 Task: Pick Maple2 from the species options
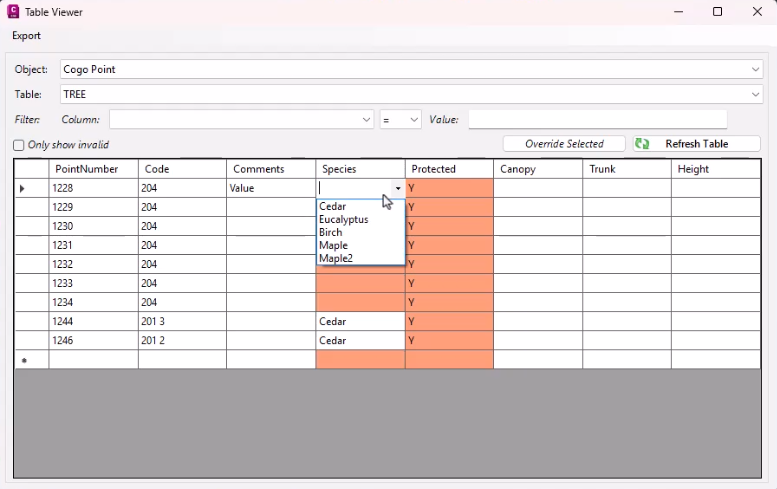(x=336, y=258)
